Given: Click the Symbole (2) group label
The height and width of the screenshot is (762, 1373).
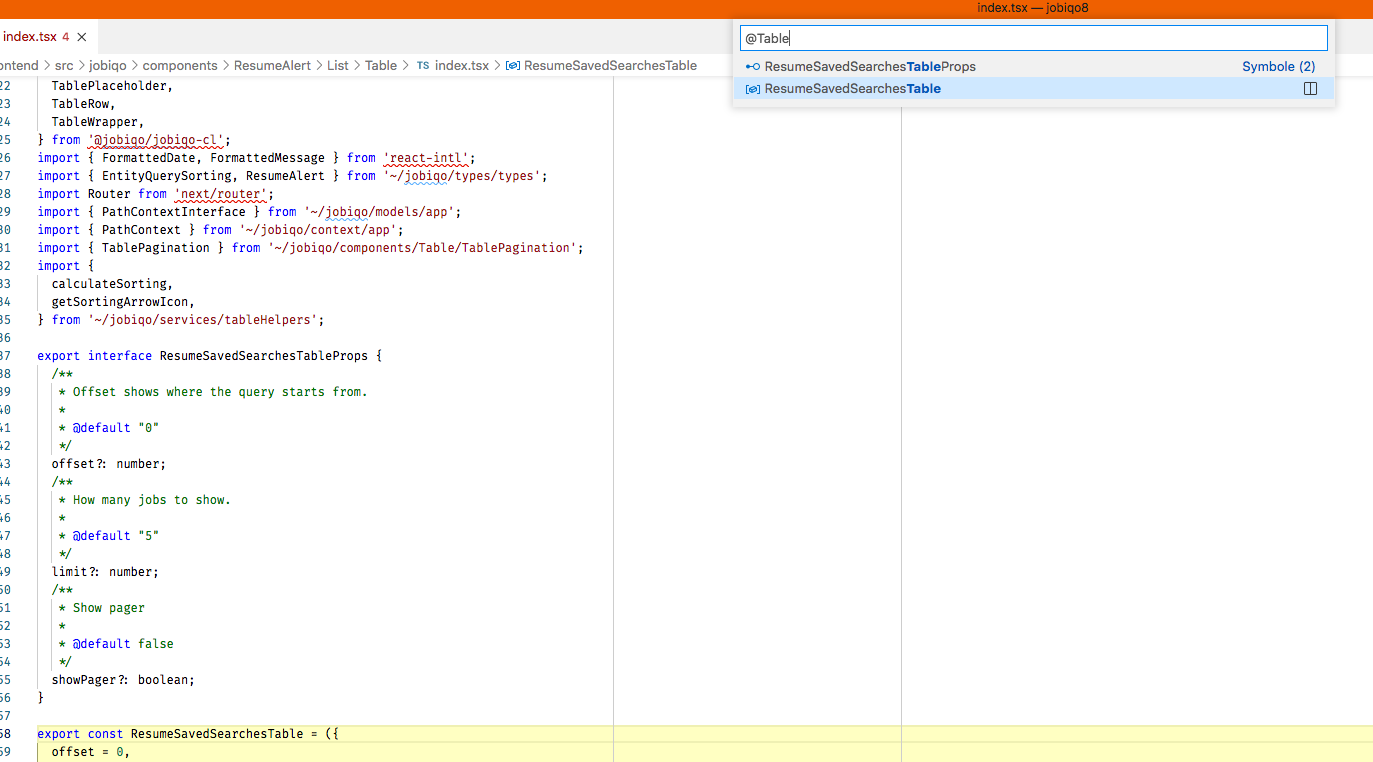Looking at the screenshot, I should [1278, 66].
